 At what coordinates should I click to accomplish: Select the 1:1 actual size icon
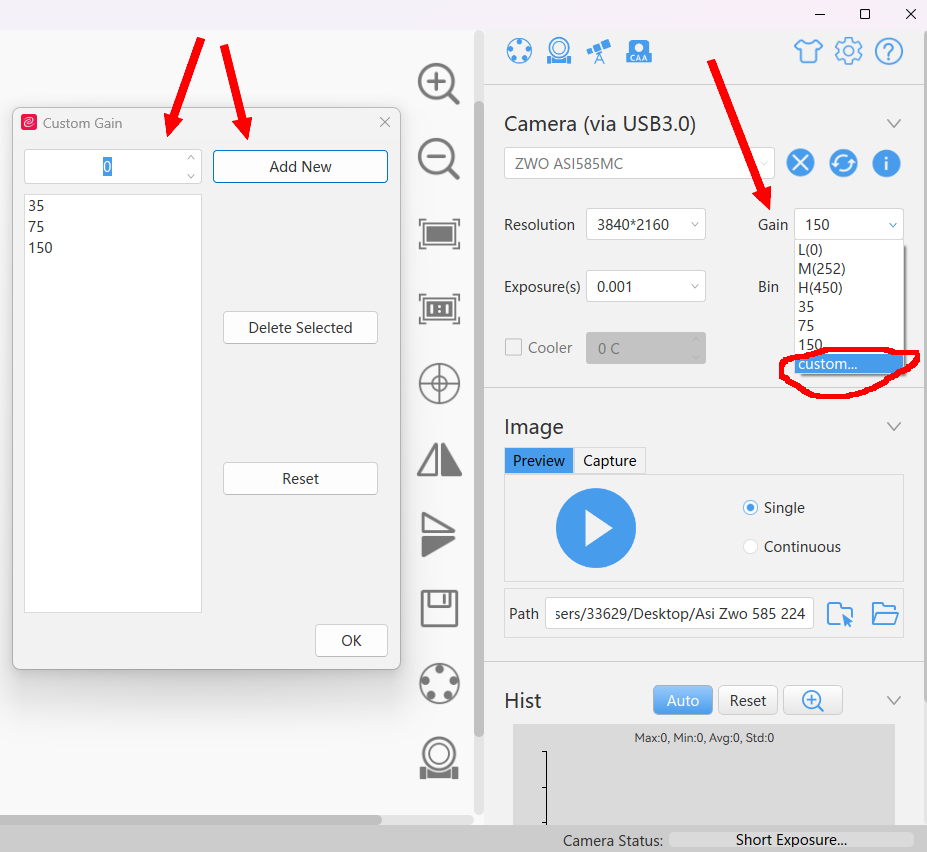pyautogui.click(x=439, y=308)
